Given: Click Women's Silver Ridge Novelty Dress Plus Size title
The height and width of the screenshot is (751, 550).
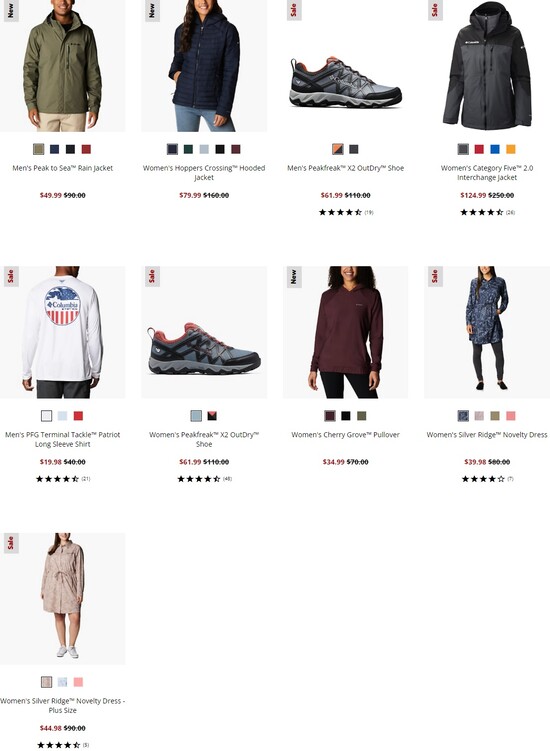Looking at the screenshot, I should point(62,705).
